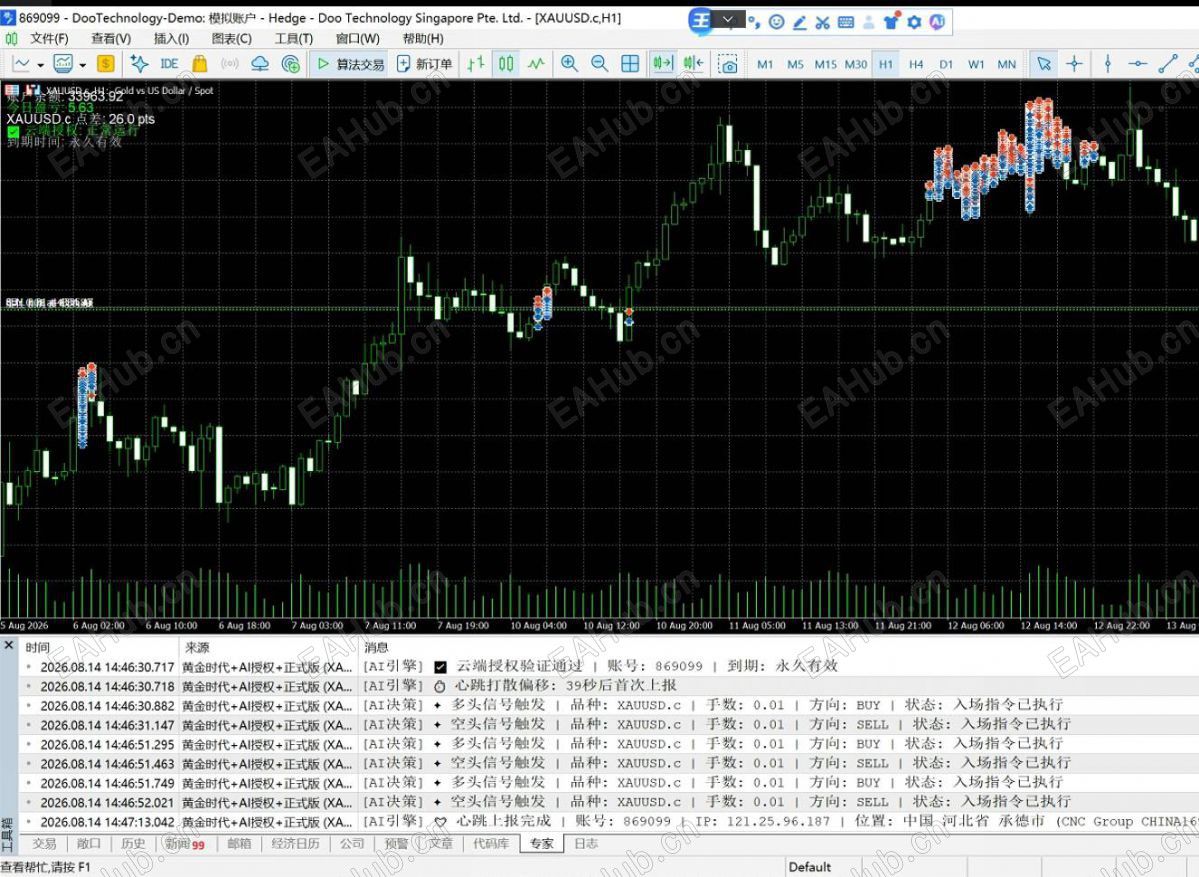Open the cloud VPS hosting icon

(x=260, y=64)
